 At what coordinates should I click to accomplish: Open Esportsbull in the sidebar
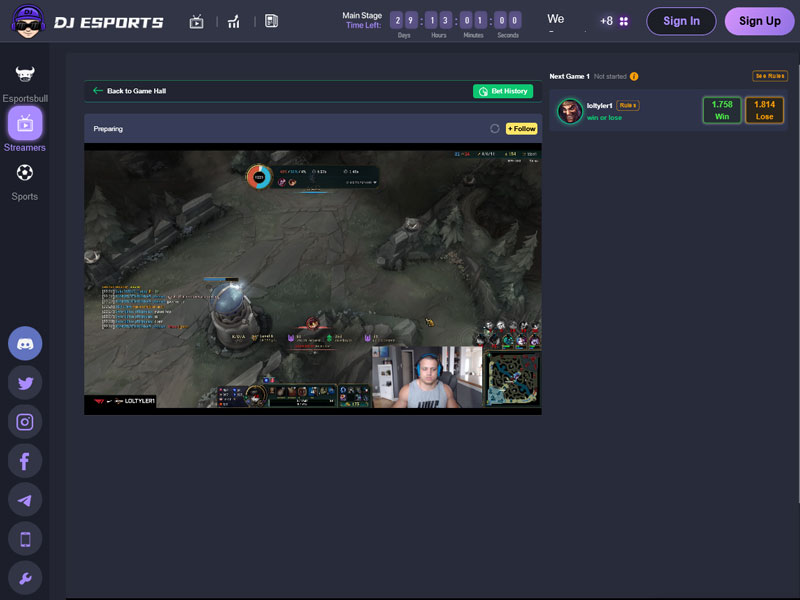(x=25, y=84)
